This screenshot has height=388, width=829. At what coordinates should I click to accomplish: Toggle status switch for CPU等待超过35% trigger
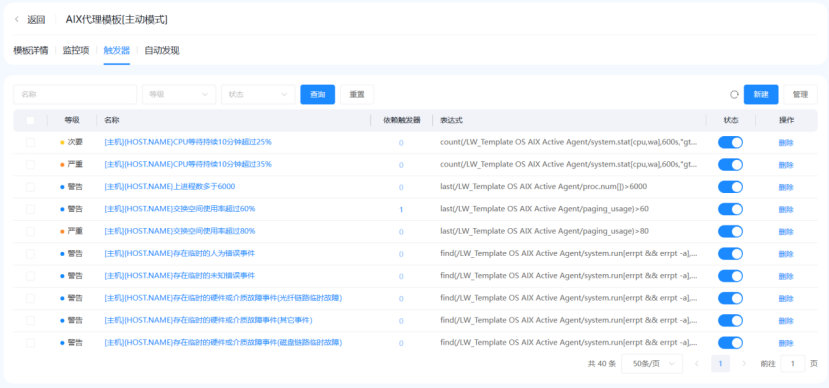pyautogui.click(x=730, y=164)
